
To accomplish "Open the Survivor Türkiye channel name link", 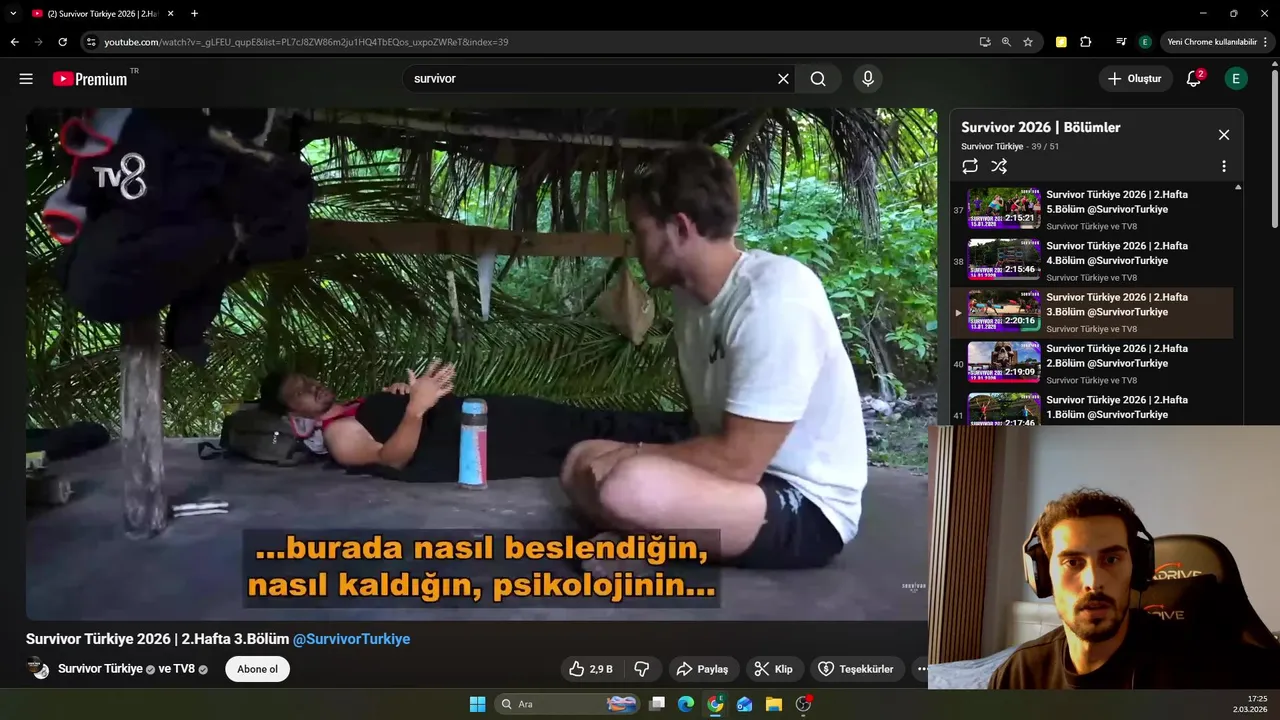I will pos(100,669).
